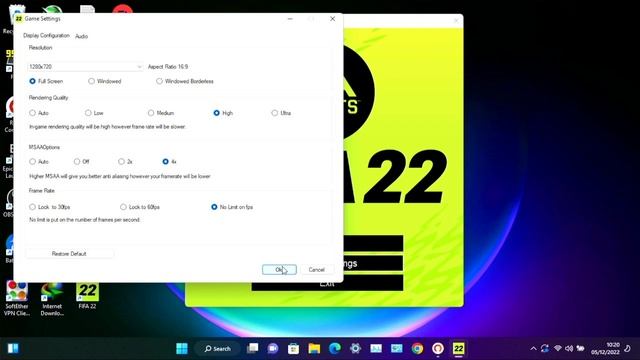Click the Restore Default button
640x360 pixels.
tap(69, 253)
